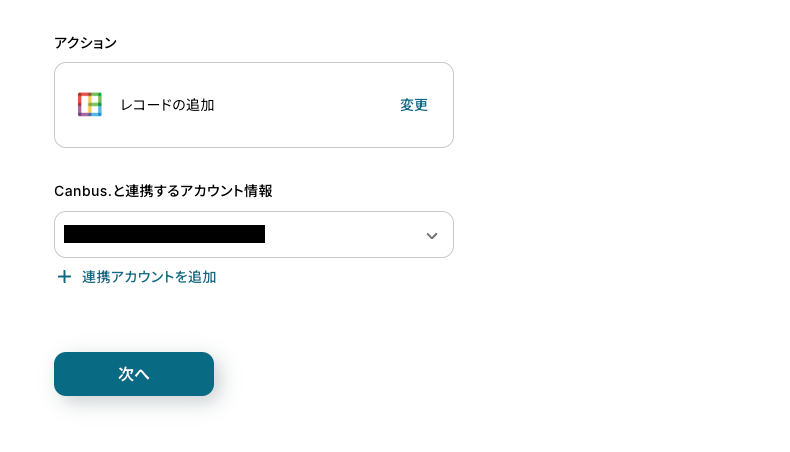Image resolution: width=790 pixels, height=452 pixels.
Task: Click the Canbus colorful grid app icon
Action: (90, 105)
